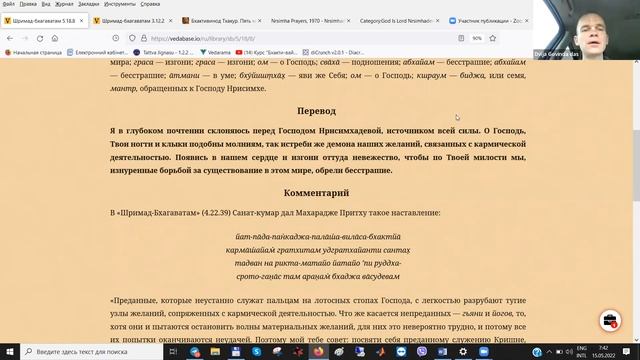Go back with the browser back arrow
640x360 pixels.
click(10, 38)
